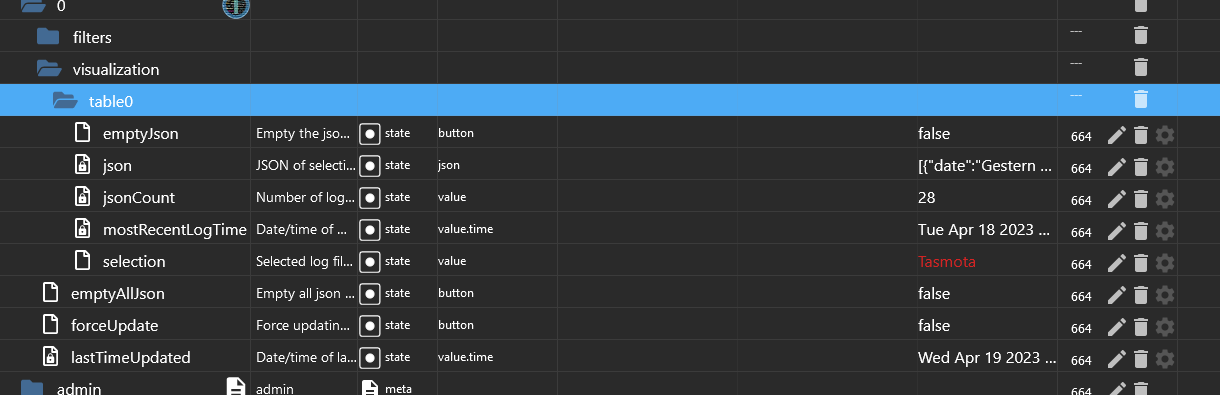Expand the filters folder
The image size is (1220, 395).
coord(49,37)
